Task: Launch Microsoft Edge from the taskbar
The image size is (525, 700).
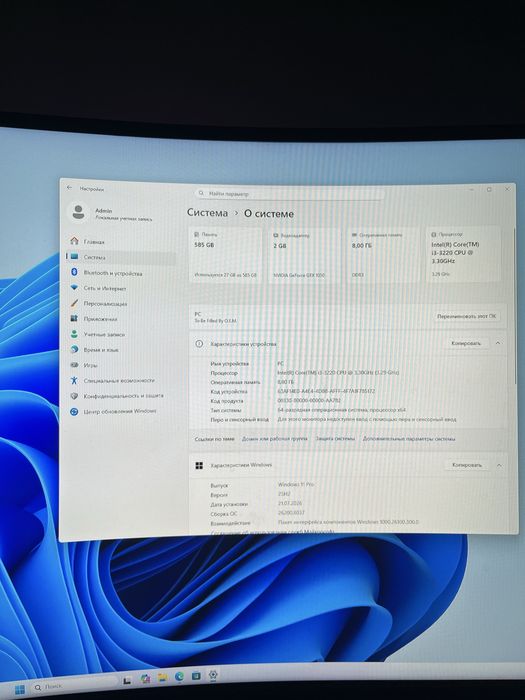Action: (179, 677)
